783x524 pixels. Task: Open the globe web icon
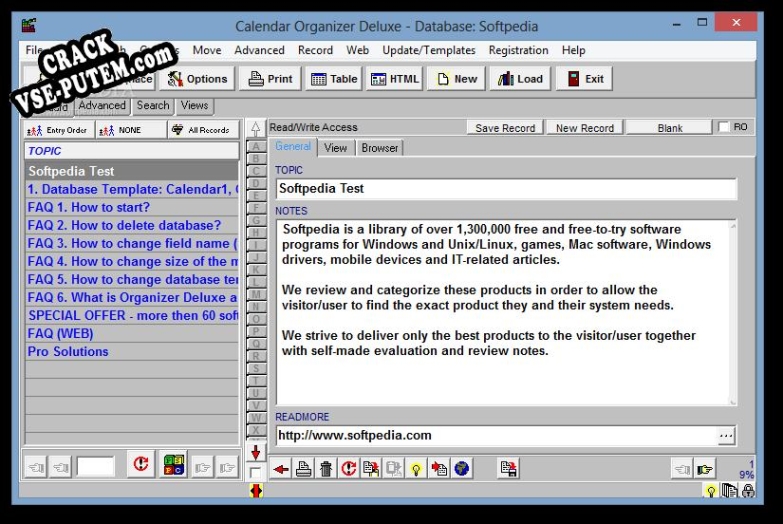pyautogui.click(x=461, y=469)
